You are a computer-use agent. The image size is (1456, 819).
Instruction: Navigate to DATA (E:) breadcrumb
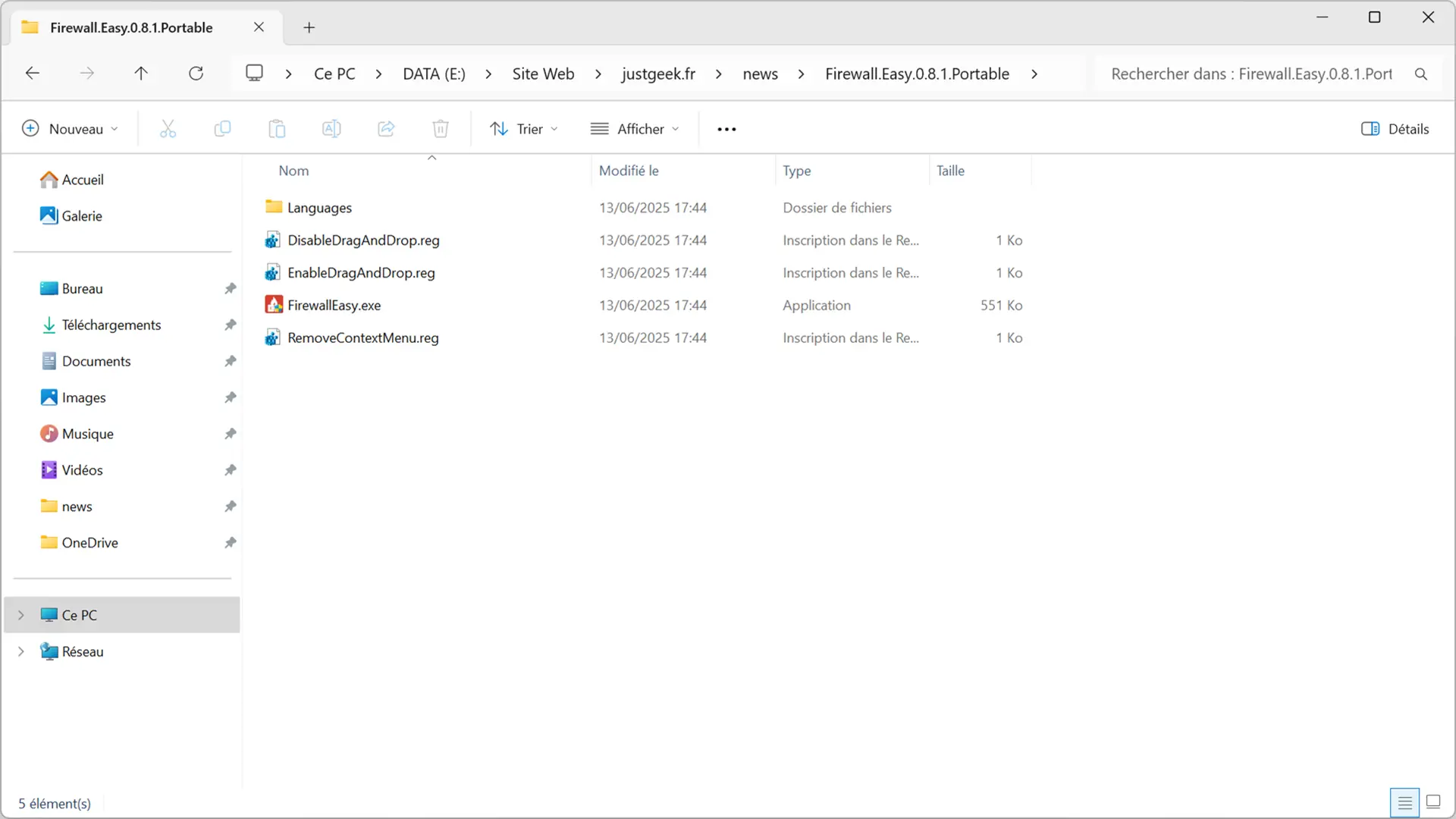(434, 74)
